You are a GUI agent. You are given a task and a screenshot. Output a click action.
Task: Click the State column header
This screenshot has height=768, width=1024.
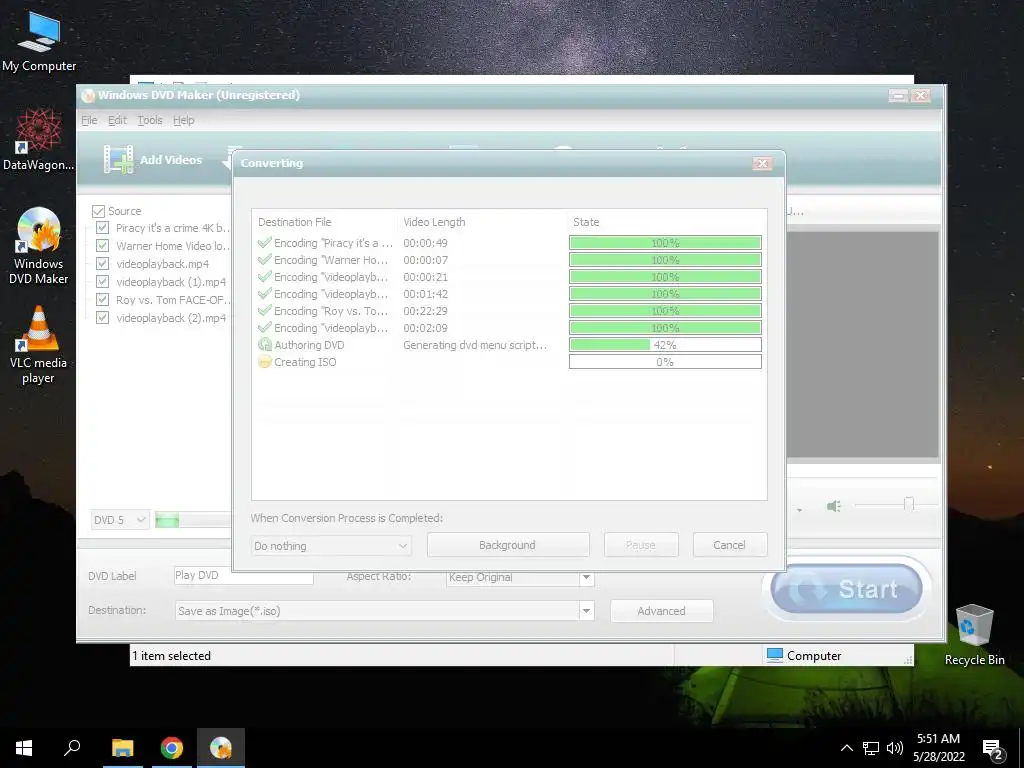pyautogui.click(x=586, y=222)
